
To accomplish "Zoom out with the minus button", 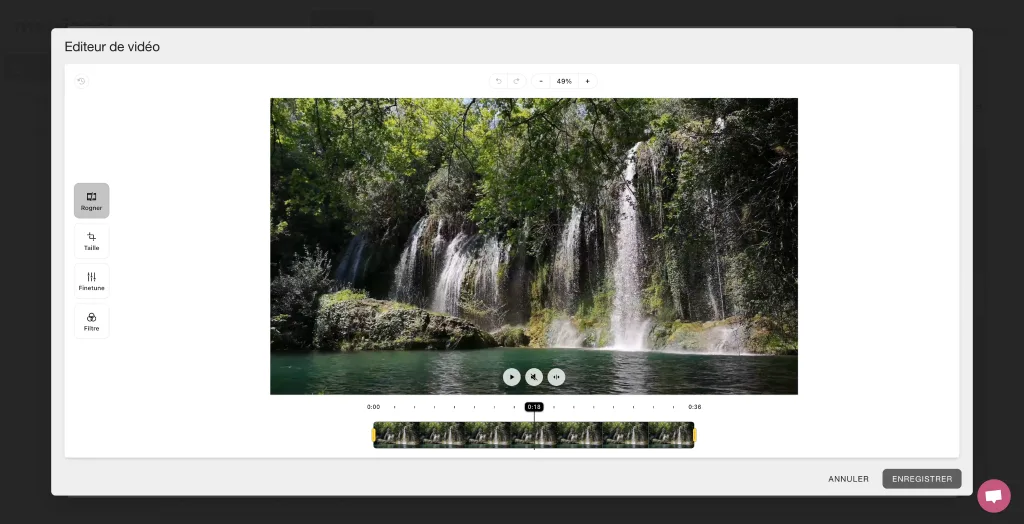I will point(541,81).
